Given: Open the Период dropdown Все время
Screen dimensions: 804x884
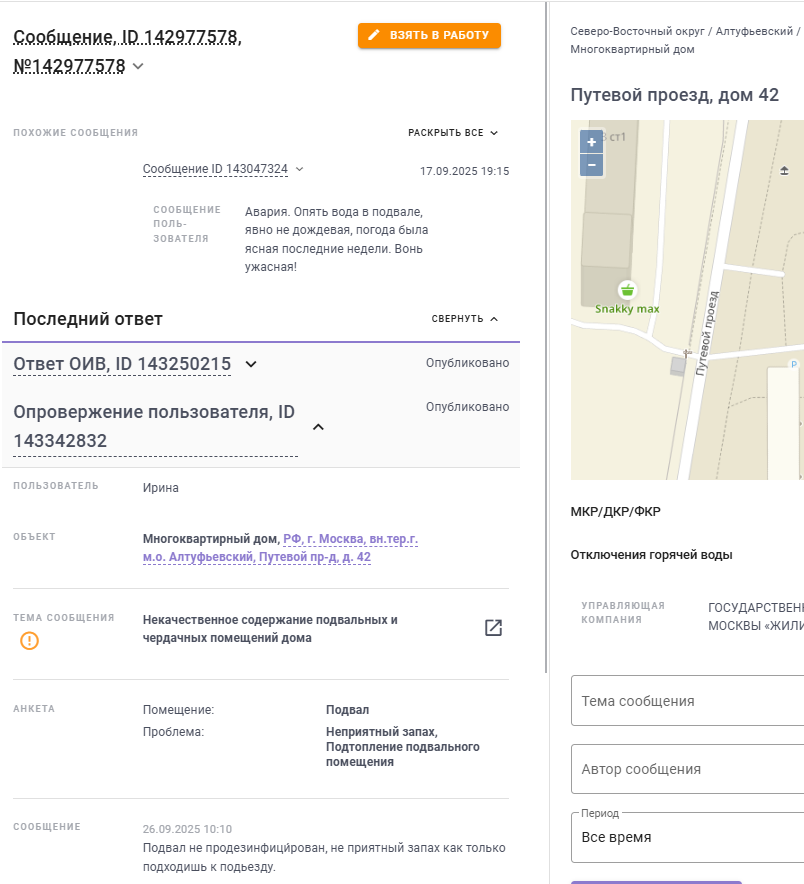Looking at the screenshot, I should (x=690, y=837).
